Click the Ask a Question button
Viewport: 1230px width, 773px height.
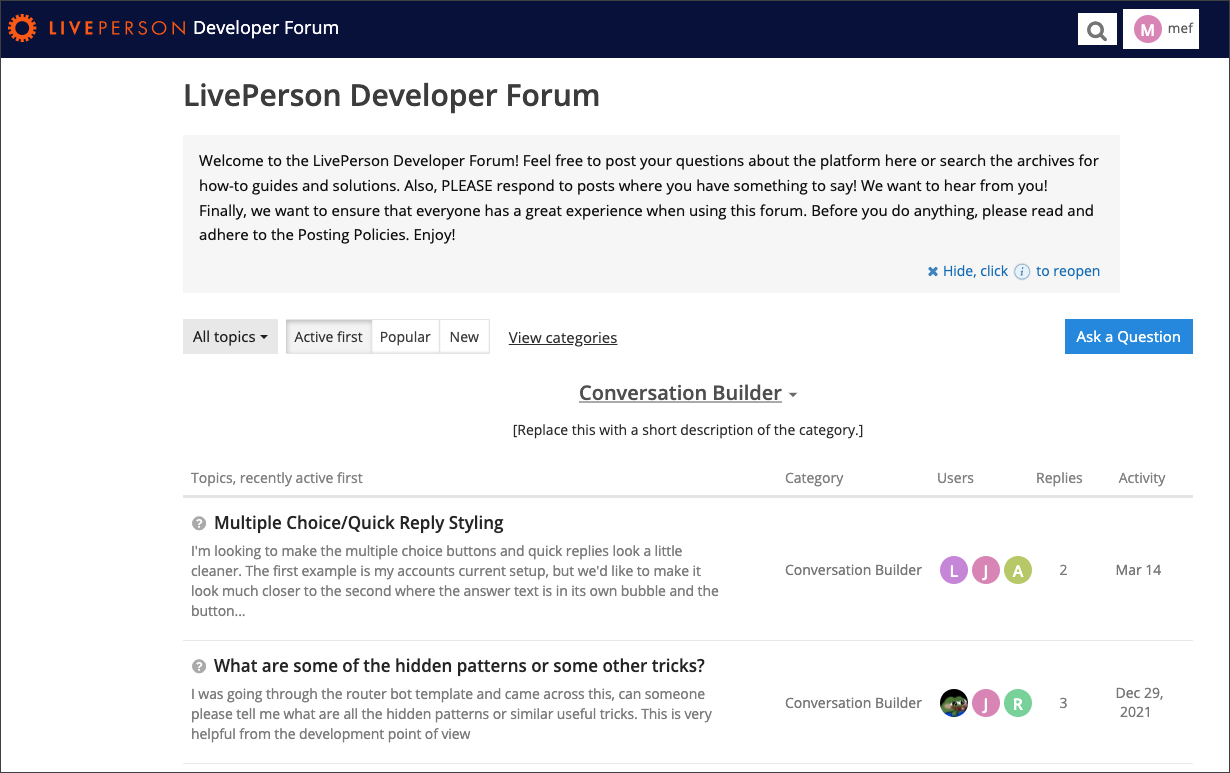pyautogui.click(x=1128, y=337)
